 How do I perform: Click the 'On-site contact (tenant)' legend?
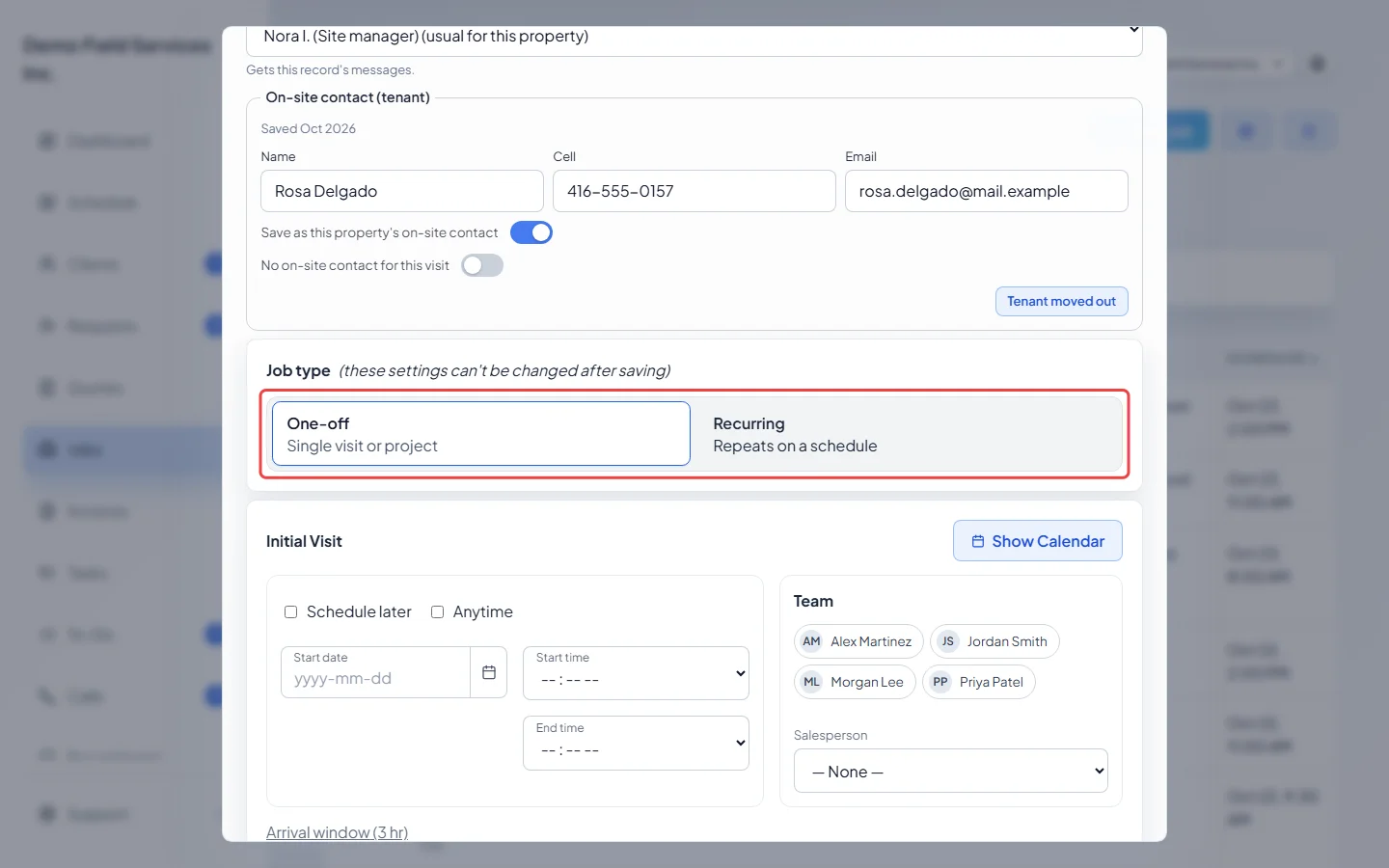(348, 97)
